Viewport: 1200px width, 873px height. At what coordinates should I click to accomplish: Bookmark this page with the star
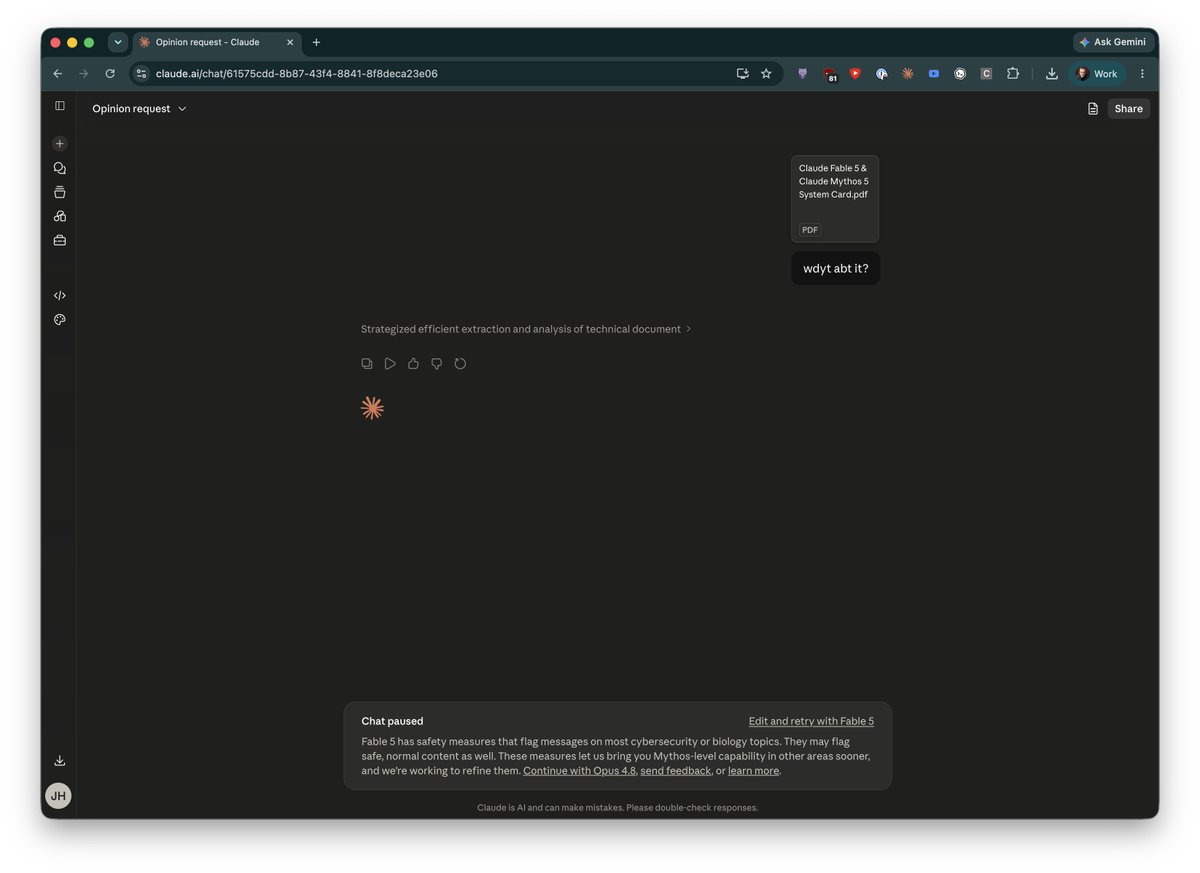click(766, 74)
